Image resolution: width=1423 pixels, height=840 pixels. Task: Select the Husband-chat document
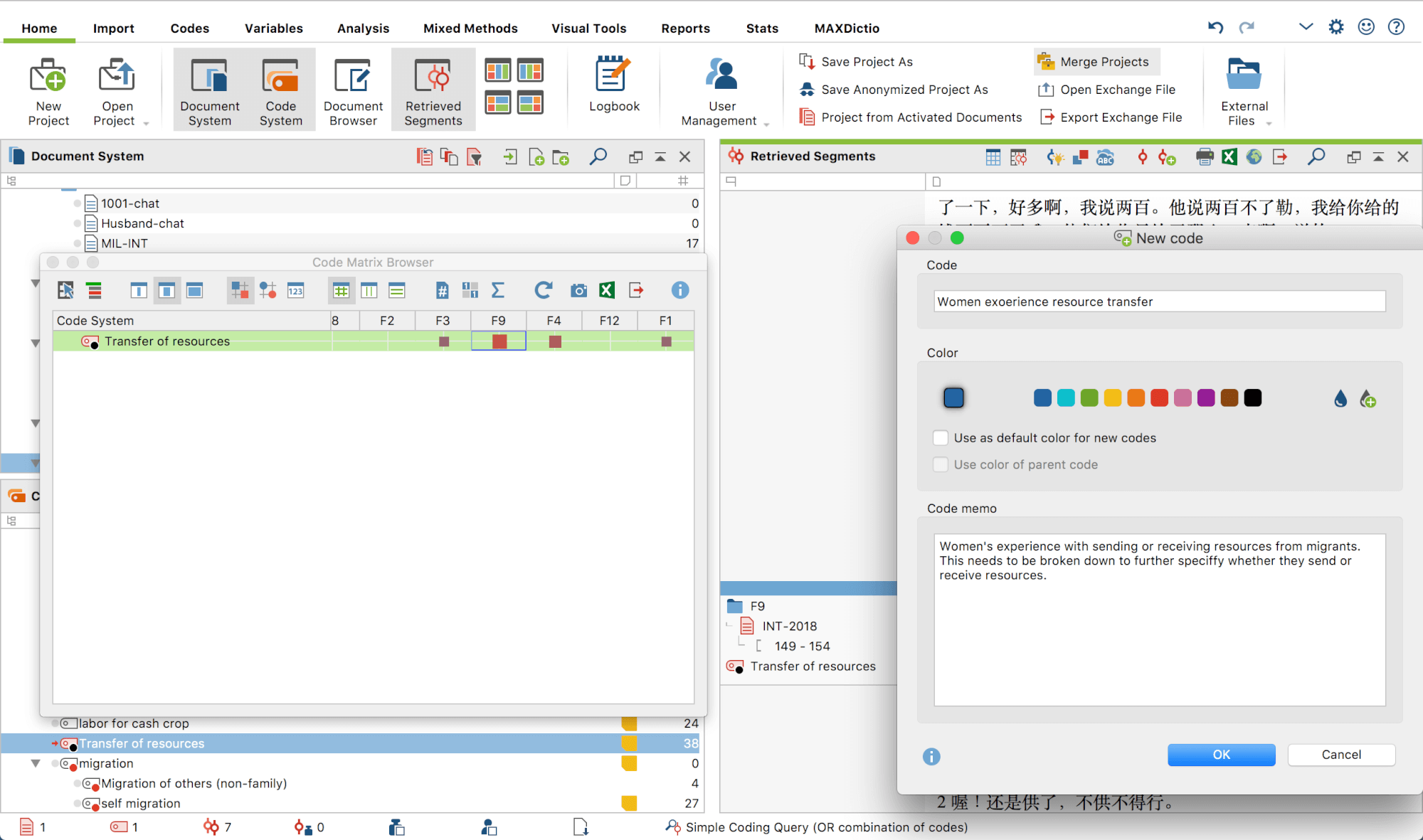(142, 223)
